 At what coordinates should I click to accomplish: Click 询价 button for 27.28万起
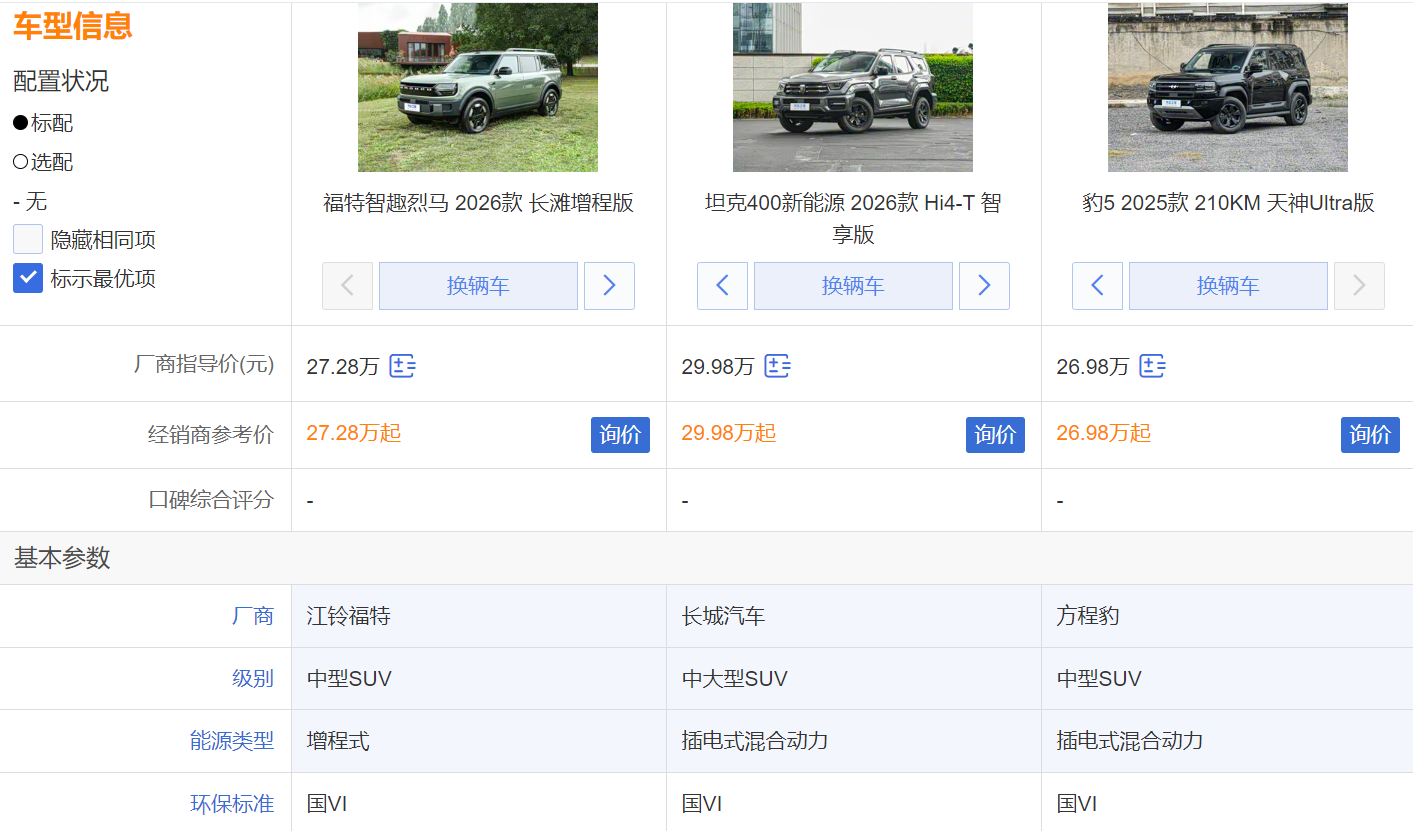[620, 435]
